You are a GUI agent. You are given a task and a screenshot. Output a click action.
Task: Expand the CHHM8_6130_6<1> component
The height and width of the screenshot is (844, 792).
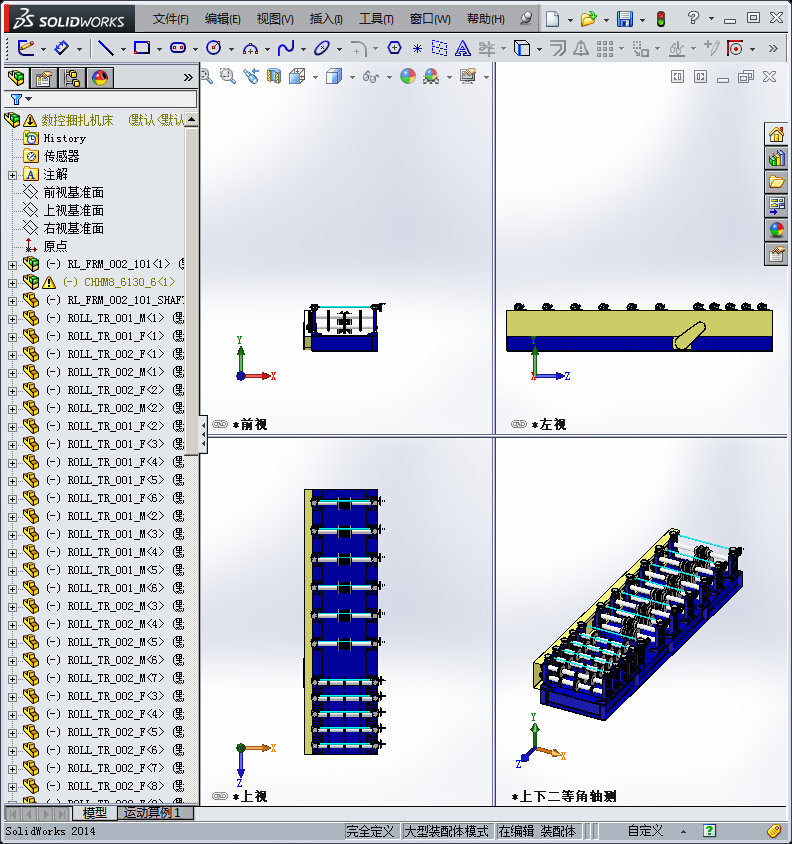click(x=12, y=283)
